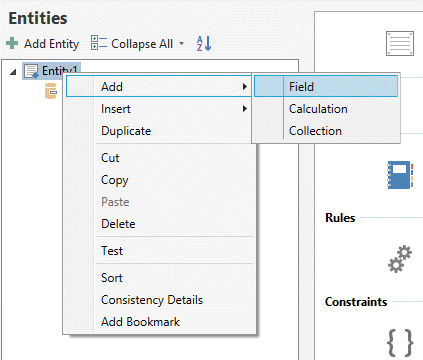Open the Collapse All dropdown arrow
The height and width of the screenshot is (360, 423).
click(x=181, y=44)
